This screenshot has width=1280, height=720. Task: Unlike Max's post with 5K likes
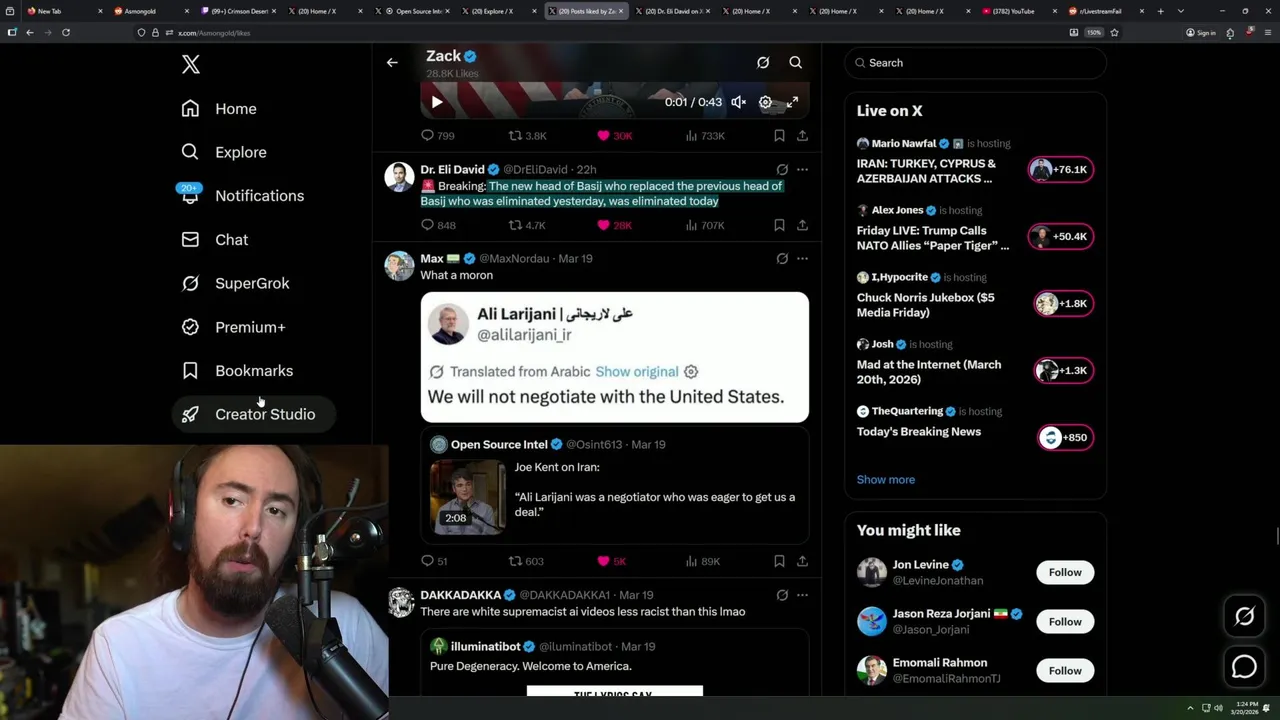[611, 562]
